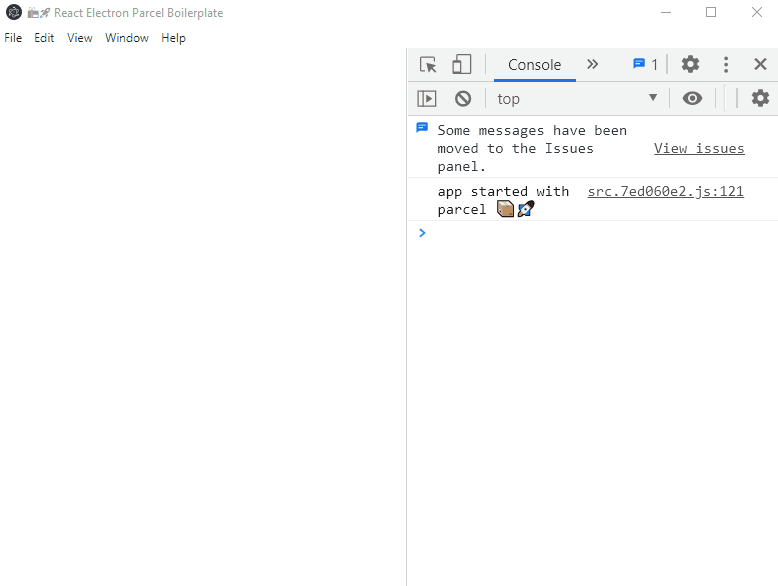Open the View menu
Screen dimensions: 778x586
[x=79, y=38]
